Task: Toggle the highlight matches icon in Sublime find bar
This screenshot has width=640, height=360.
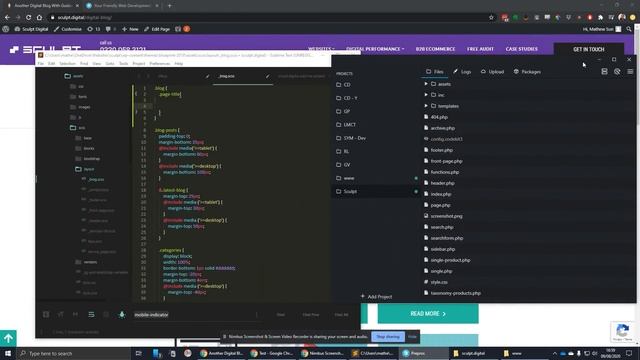Action: (122, 314)
